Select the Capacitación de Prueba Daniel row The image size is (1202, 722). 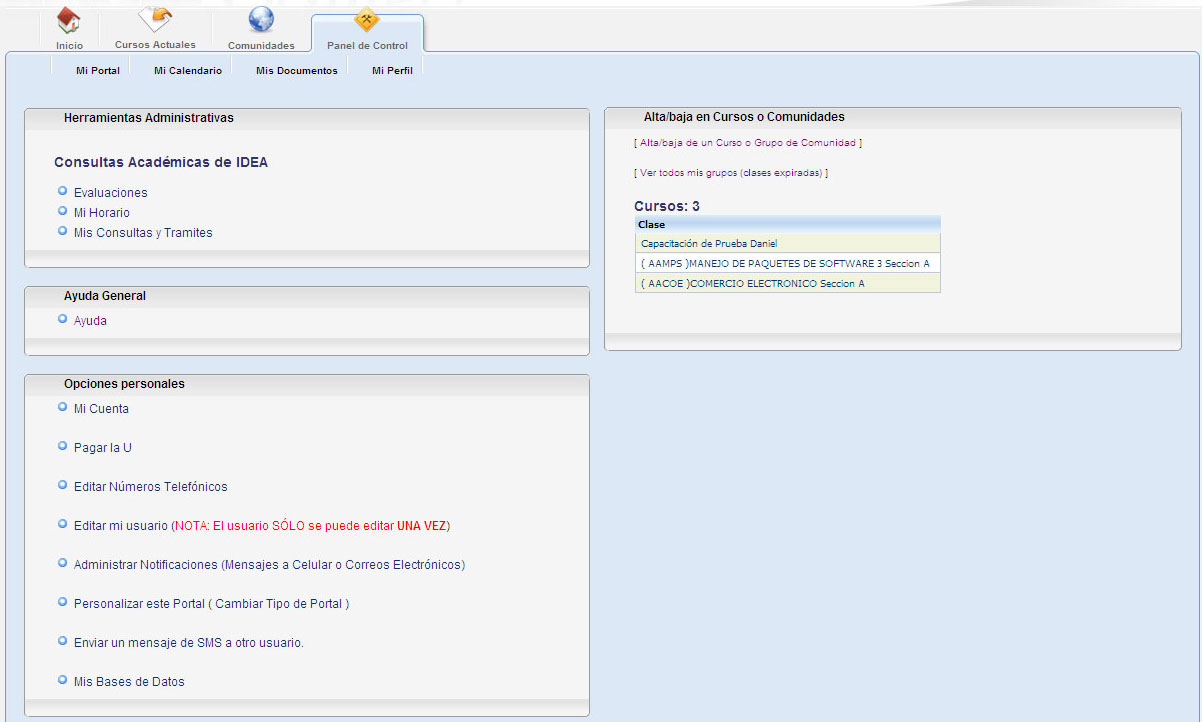click(x=788, y=243)
